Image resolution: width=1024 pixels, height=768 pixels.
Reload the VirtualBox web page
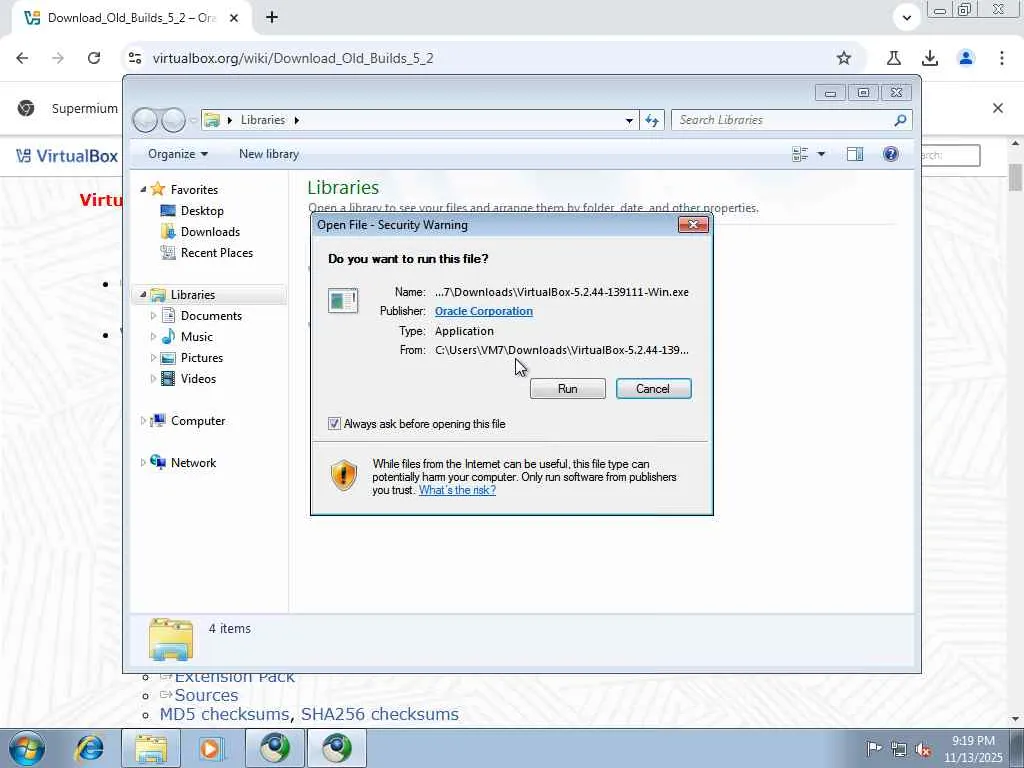click(x=94, y=58)
